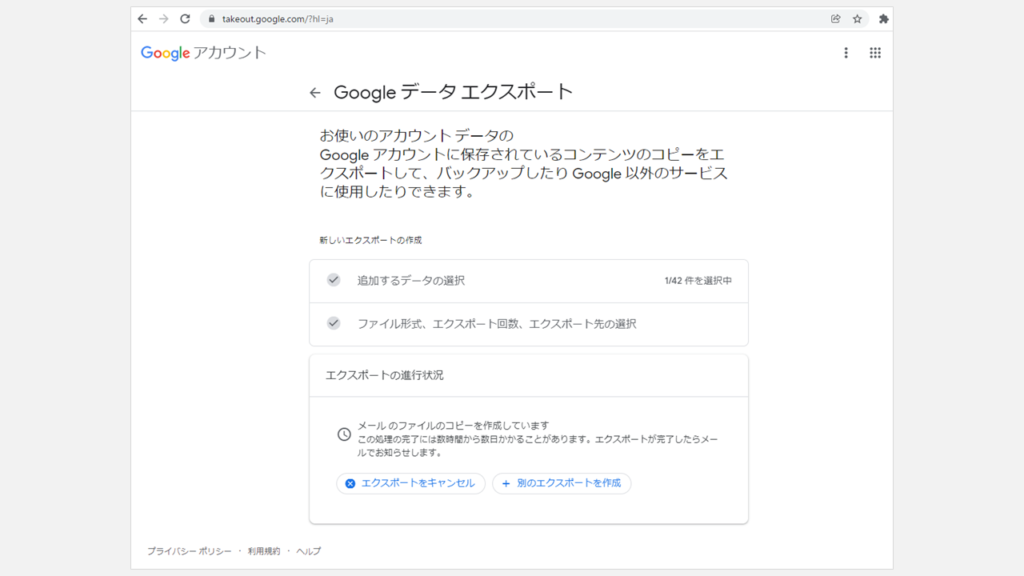The width and height of the screenshot is (1024, 576).
Task: Click the browser back arrow
Action: pos(142,19)
